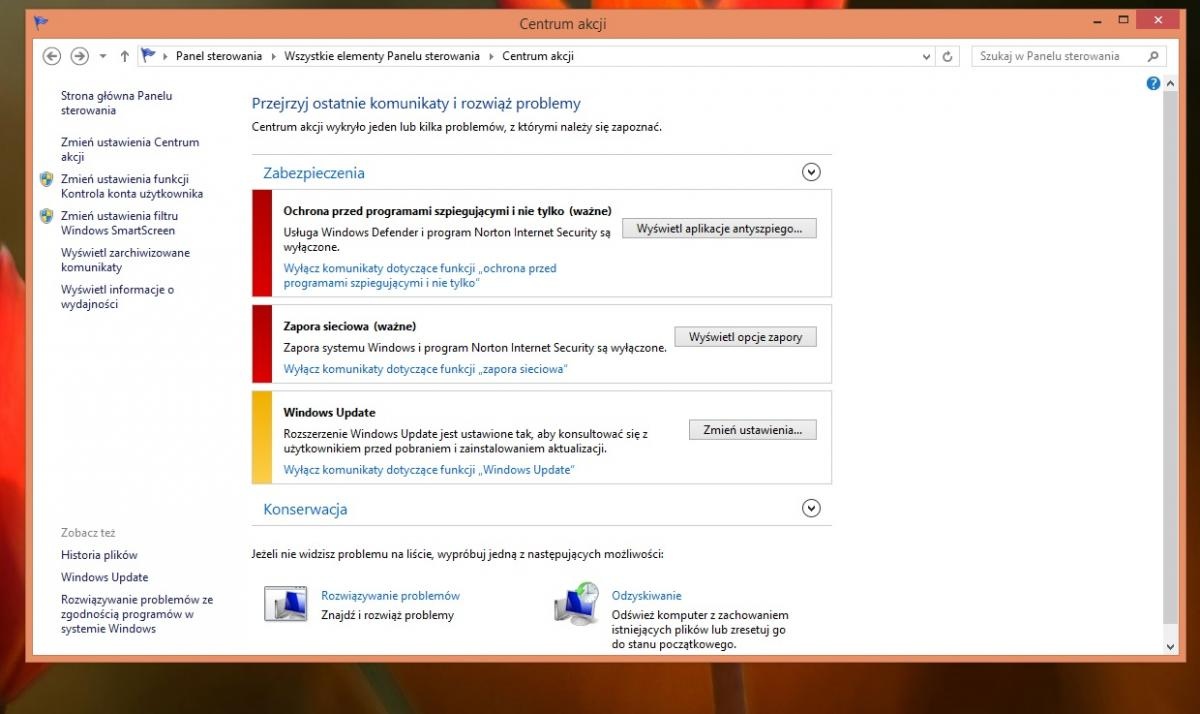Image resolution: width=1200 pixels, height=714 pixels.
Task: Click the Odzyskiwanie recovery icon
Action: [576, 604]
